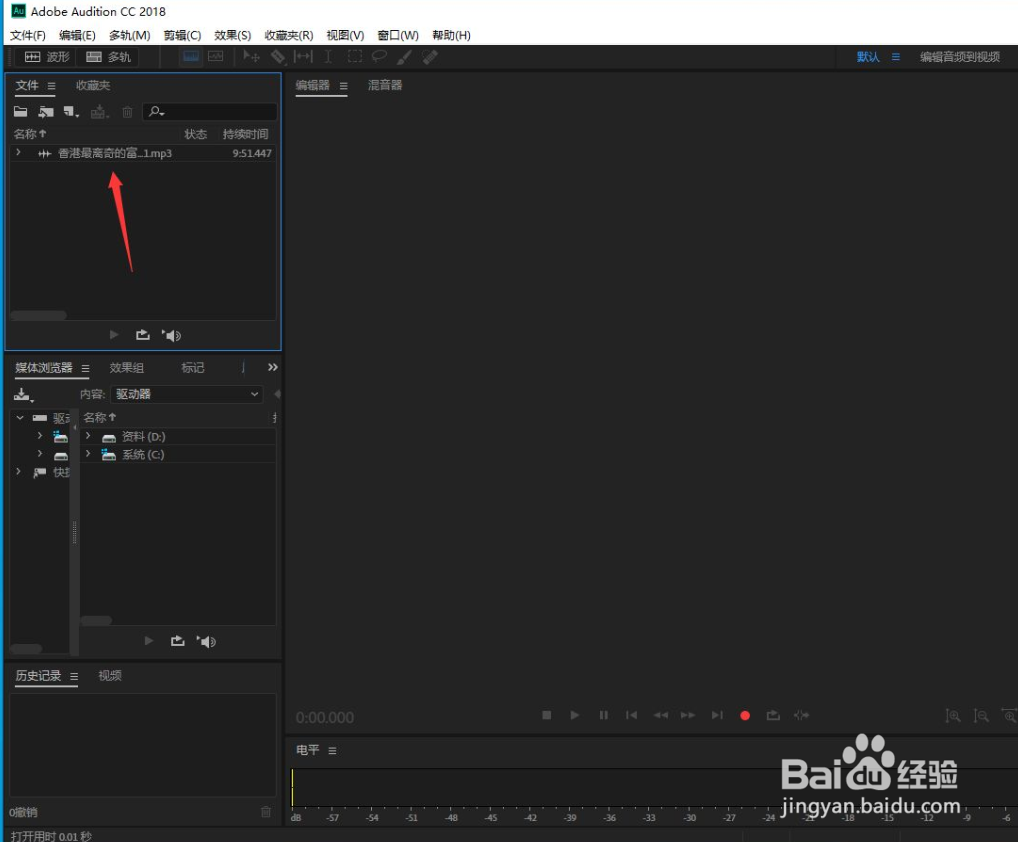The height and width of the screenshot is (842, 1018).
Task: Switch to the 视频 tab
Action: pos(110,676)
